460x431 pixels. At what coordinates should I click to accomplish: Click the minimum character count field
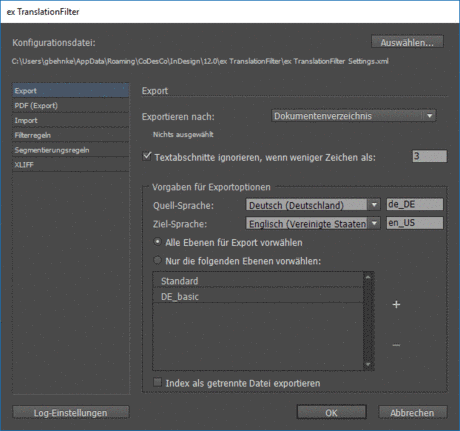pos(429,156)
